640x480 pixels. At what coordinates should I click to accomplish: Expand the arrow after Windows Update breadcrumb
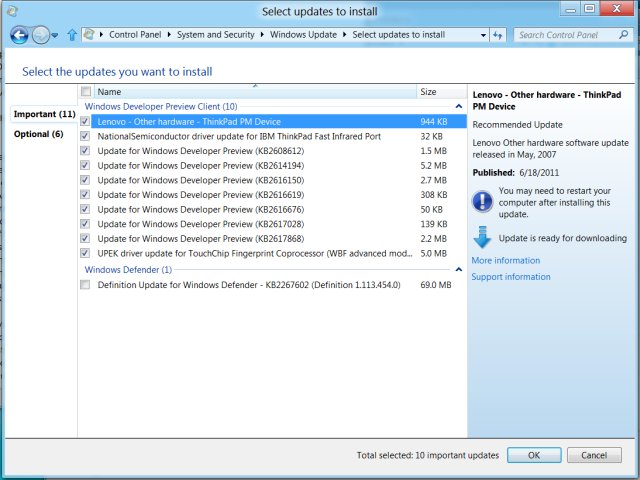tap(344, 35)
